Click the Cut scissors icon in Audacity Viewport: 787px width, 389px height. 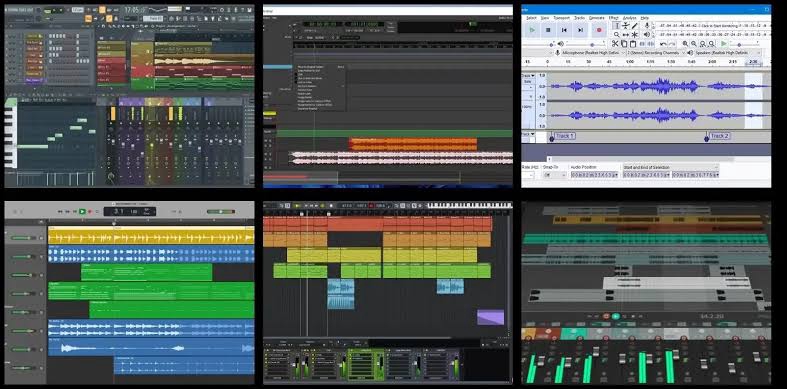tap(615, 44)
